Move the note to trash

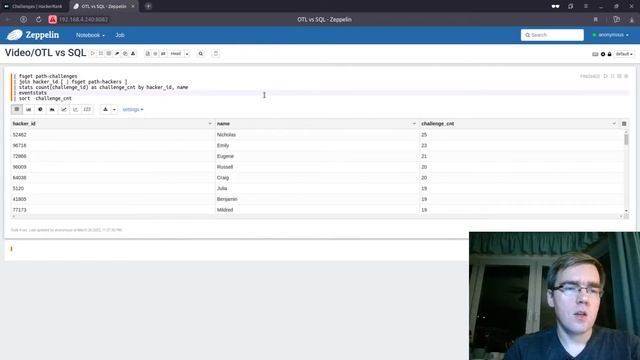[x=216, y=53]
